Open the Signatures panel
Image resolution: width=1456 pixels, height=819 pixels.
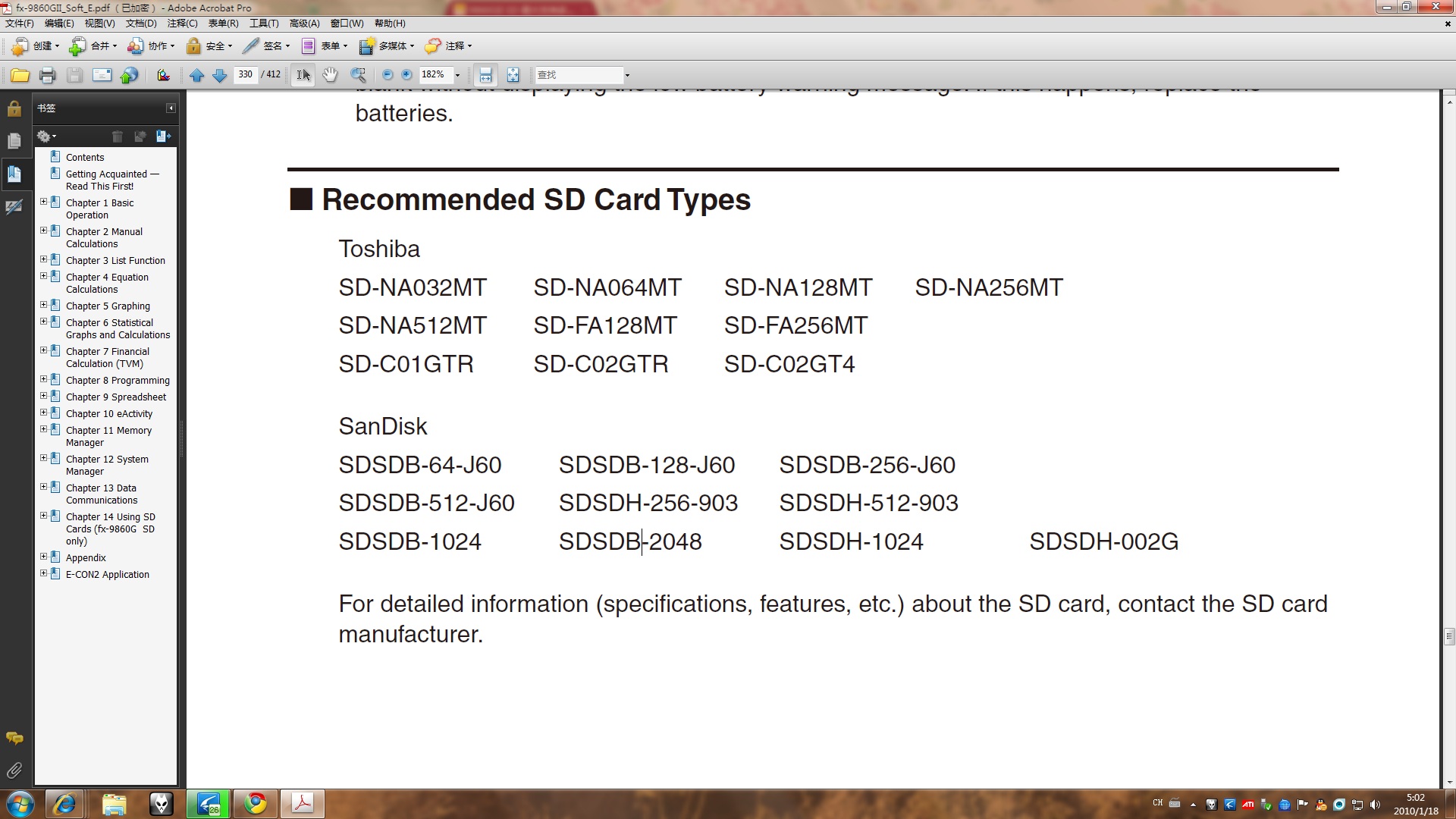pos(14,206)
